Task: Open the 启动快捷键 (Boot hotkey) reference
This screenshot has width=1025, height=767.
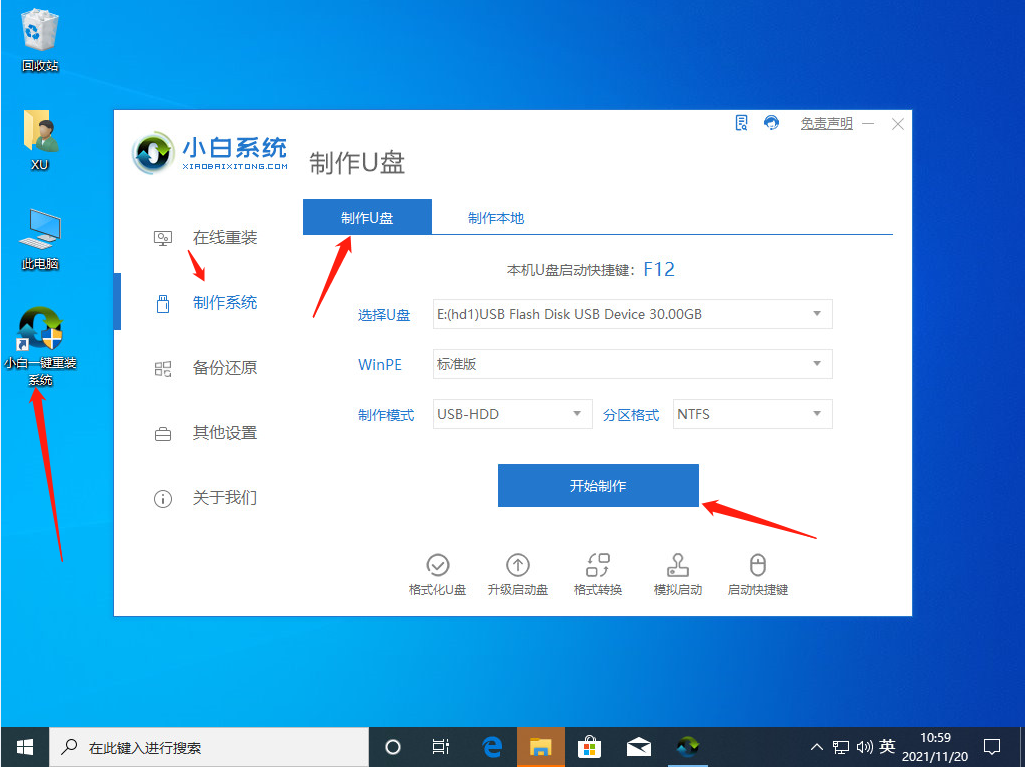Action: pos(757,572)
